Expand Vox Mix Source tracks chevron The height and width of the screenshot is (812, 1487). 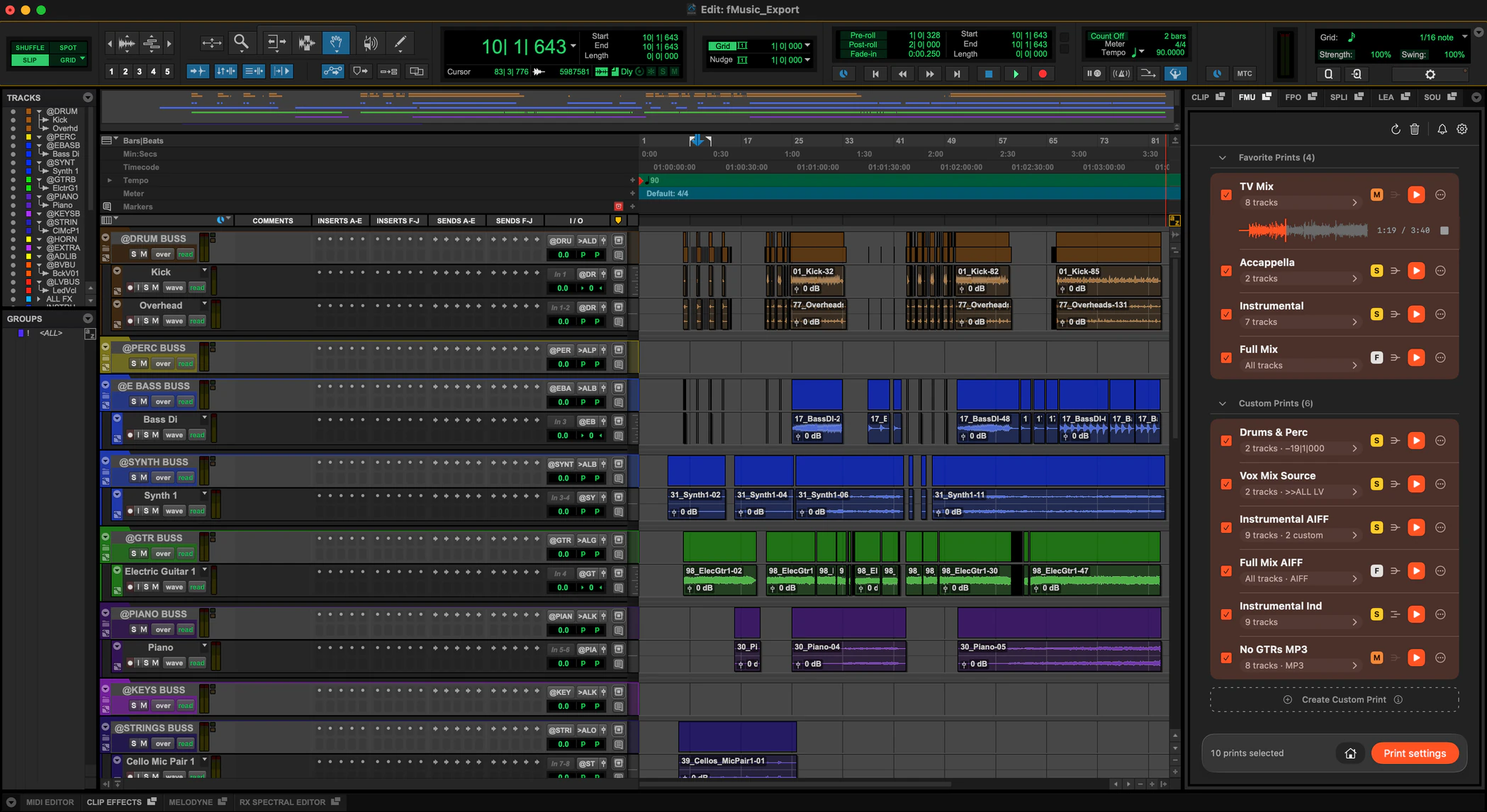point(1354,492)
